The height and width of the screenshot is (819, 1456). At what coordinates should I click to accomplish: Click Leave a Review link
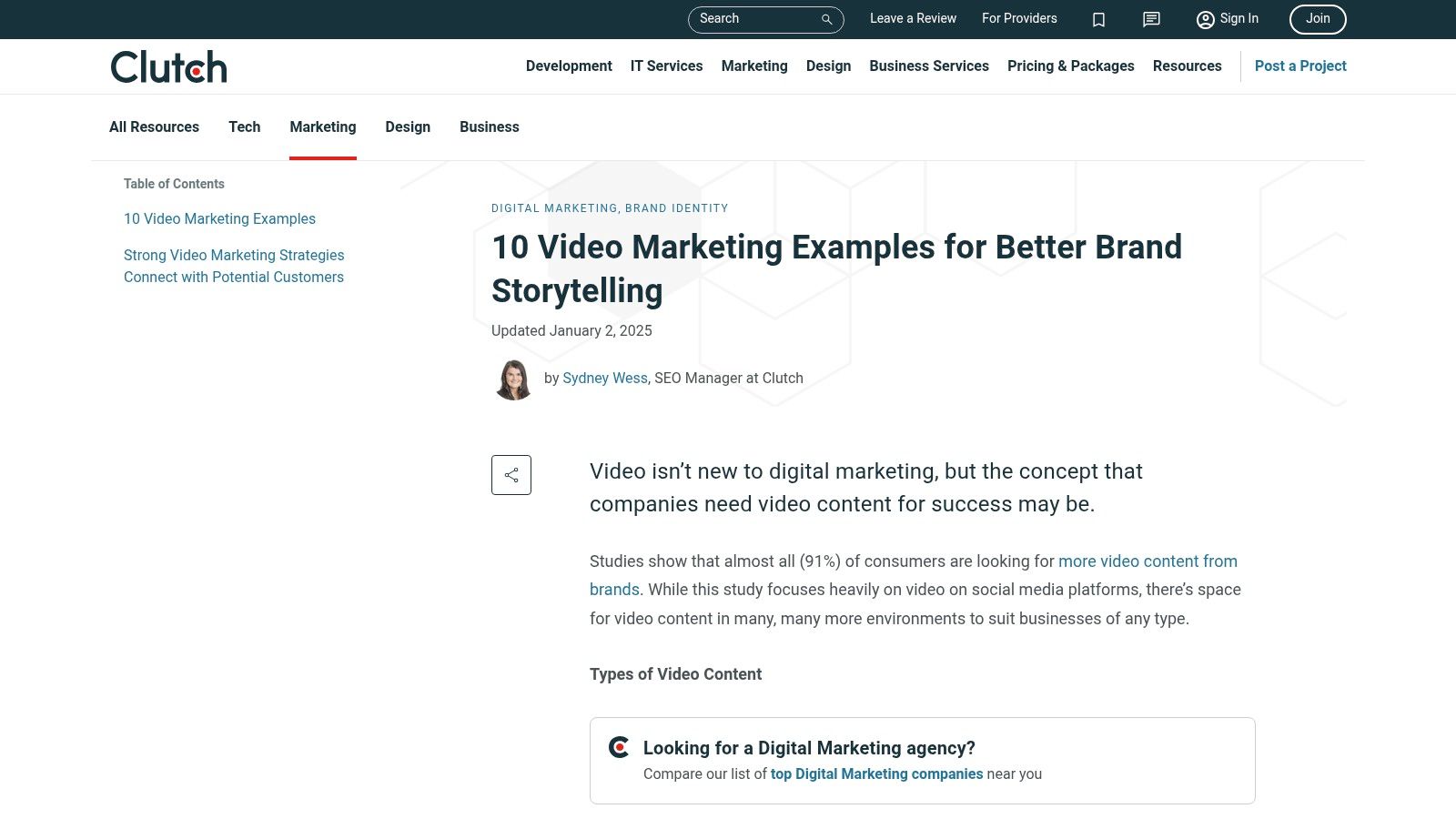(x=913, y=18)
